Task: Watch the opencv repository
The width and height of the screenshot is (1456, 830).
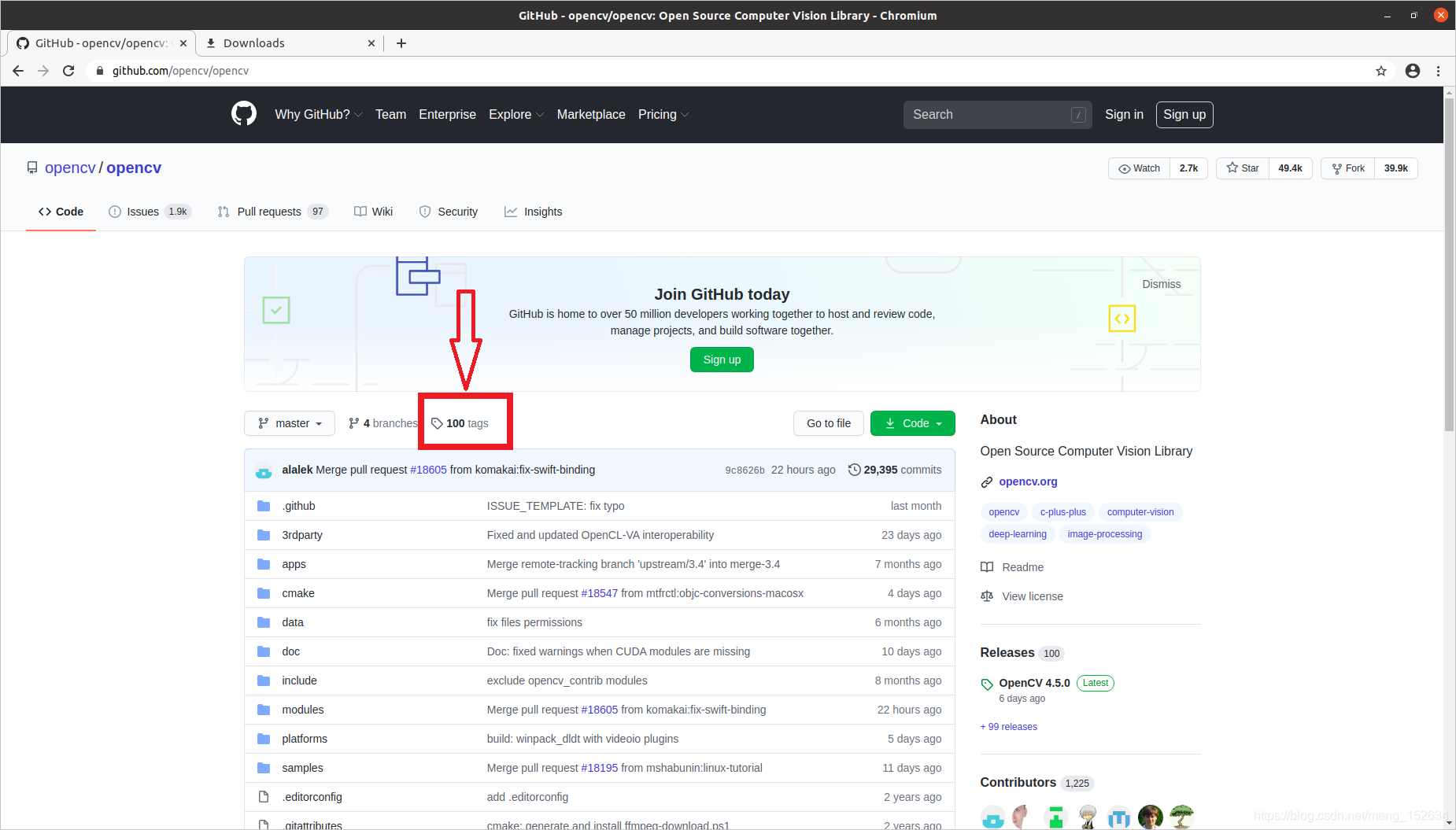Action: pyautogui.click(x=1139, y=168)
